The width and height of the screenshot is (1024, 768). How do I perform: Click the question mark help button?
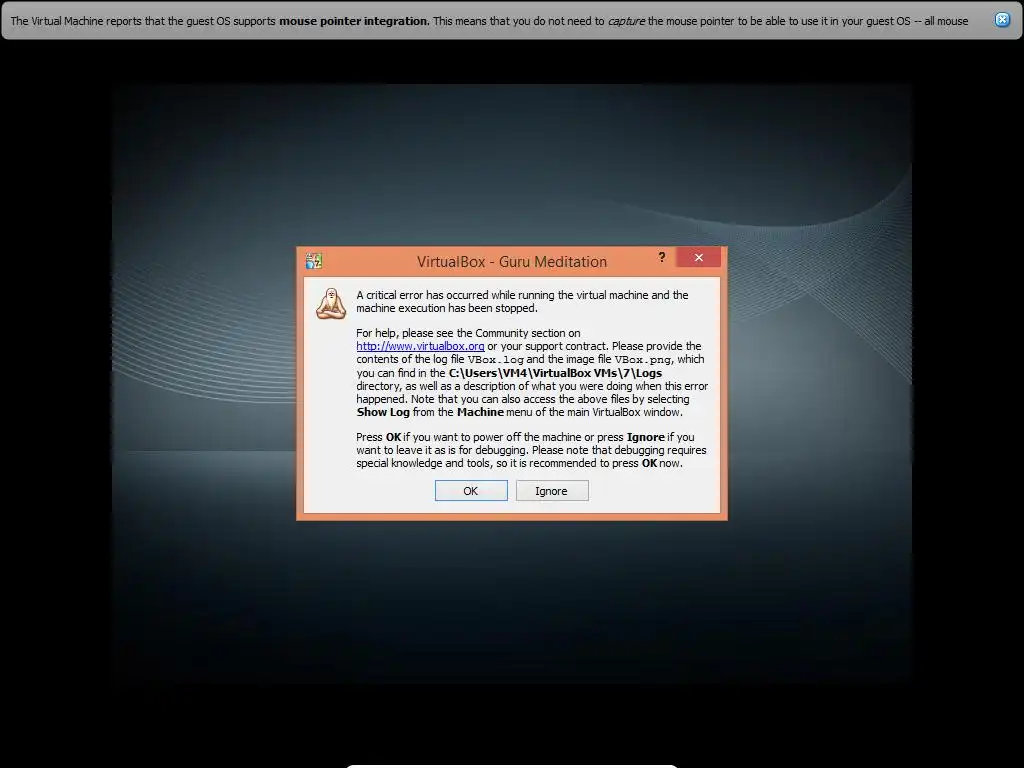click(x=662, y=257)
